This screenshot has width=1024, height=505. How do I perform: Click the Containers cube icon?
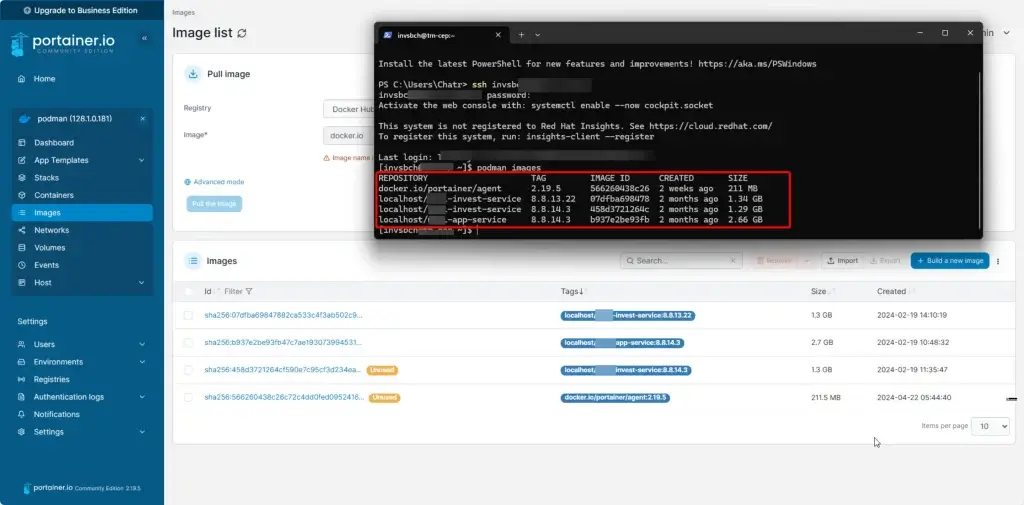click(22, 195)
